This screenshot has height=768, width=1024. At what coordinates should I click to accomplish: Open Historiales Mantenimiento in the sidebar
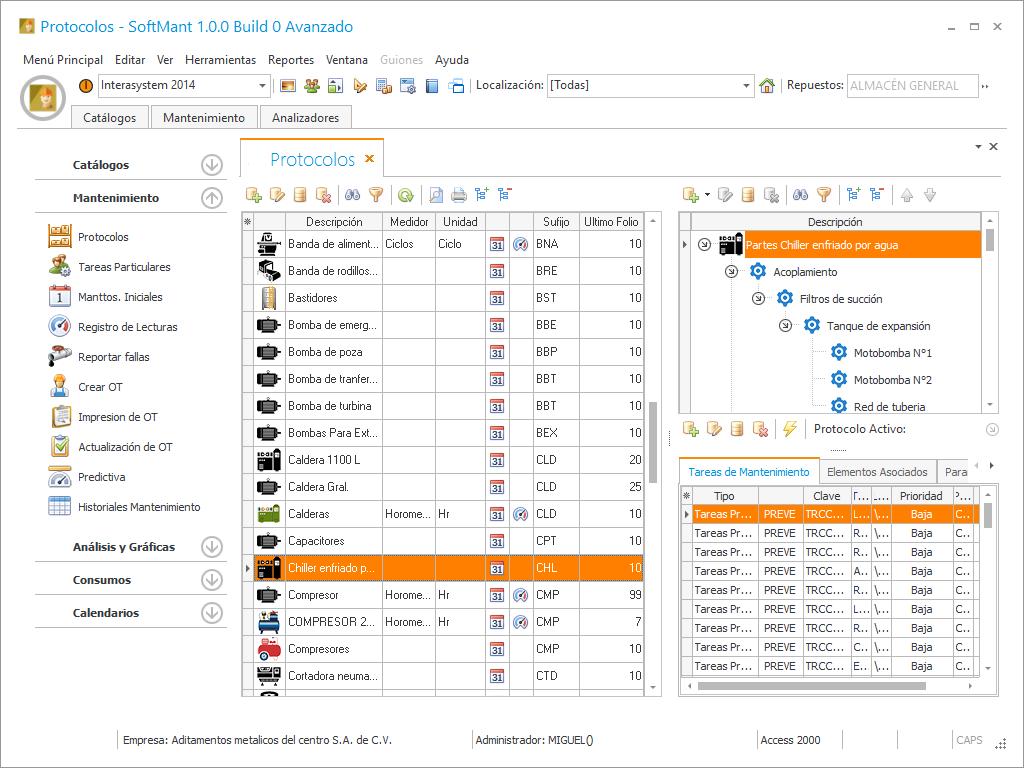pos(139,507)
